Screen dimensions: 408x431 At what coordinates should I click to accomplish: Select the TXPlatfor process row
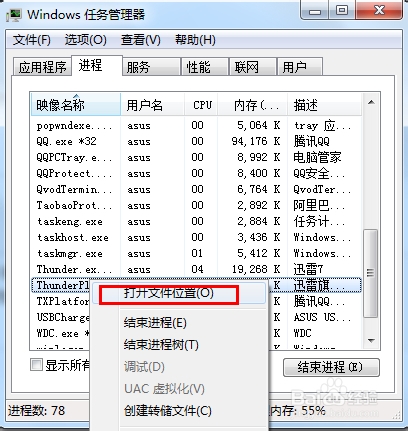[62, 301]
